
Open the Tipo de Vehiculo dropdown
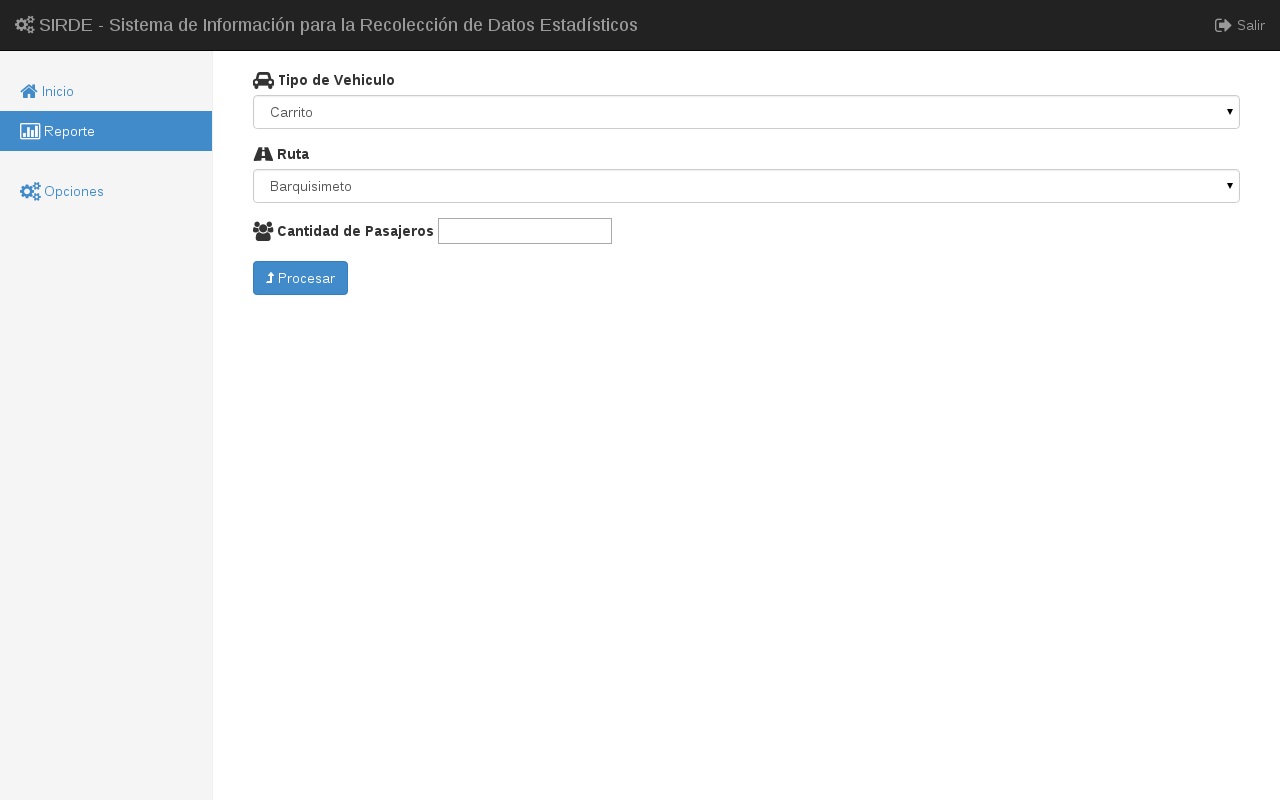click(x=746, y=112)
